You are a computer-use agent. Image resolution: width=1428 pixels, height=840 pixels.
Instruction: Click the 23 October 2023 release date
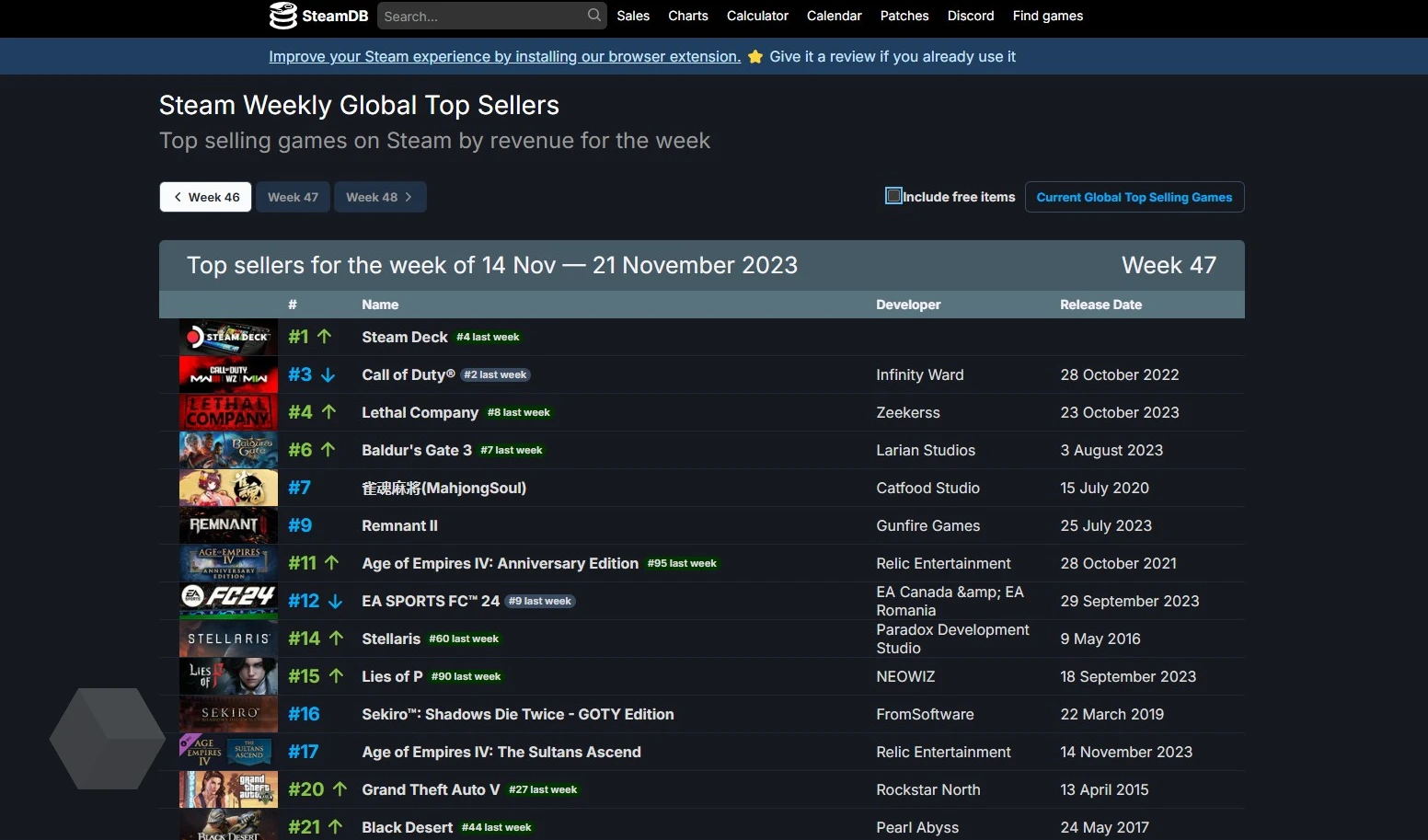point(1120,412)
